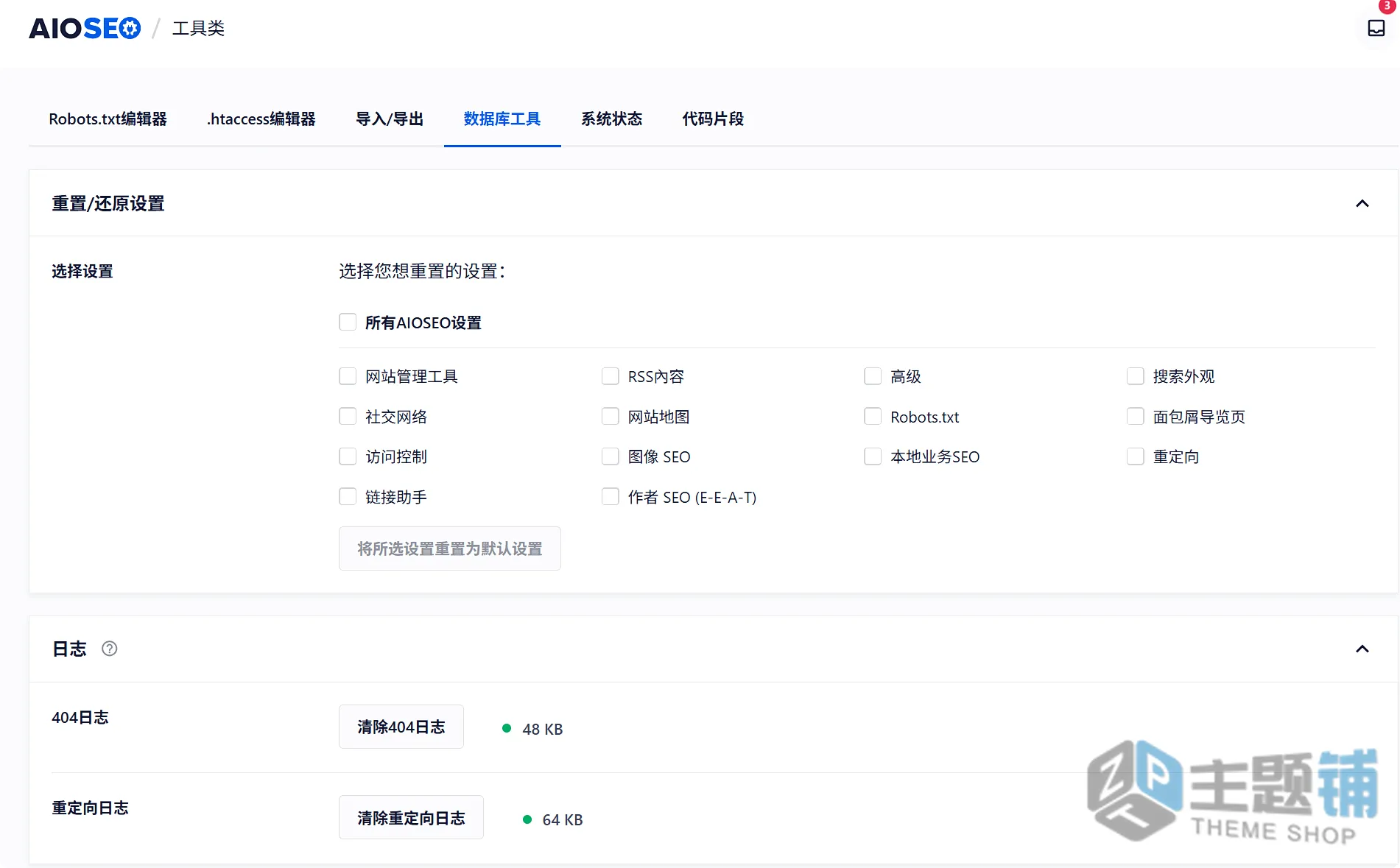This screenshot has height=868, width=1400.
Task: Tick the Robots.txt reset checkbox
Action: (x=873, y=417)
